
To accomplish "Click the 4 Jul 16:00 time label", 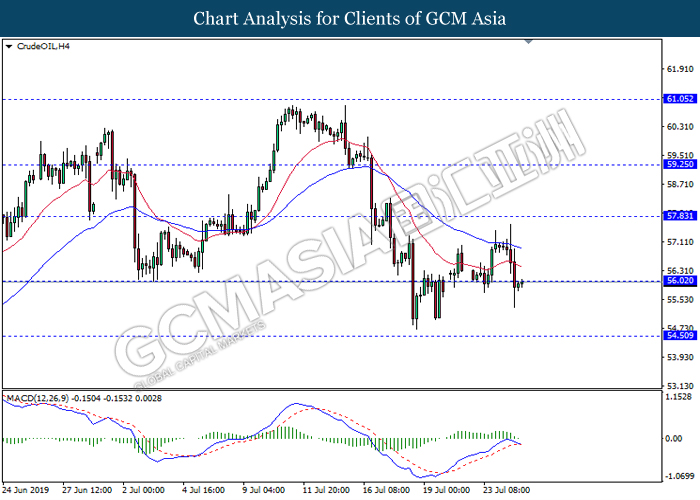I will click(x=203, y=490).
